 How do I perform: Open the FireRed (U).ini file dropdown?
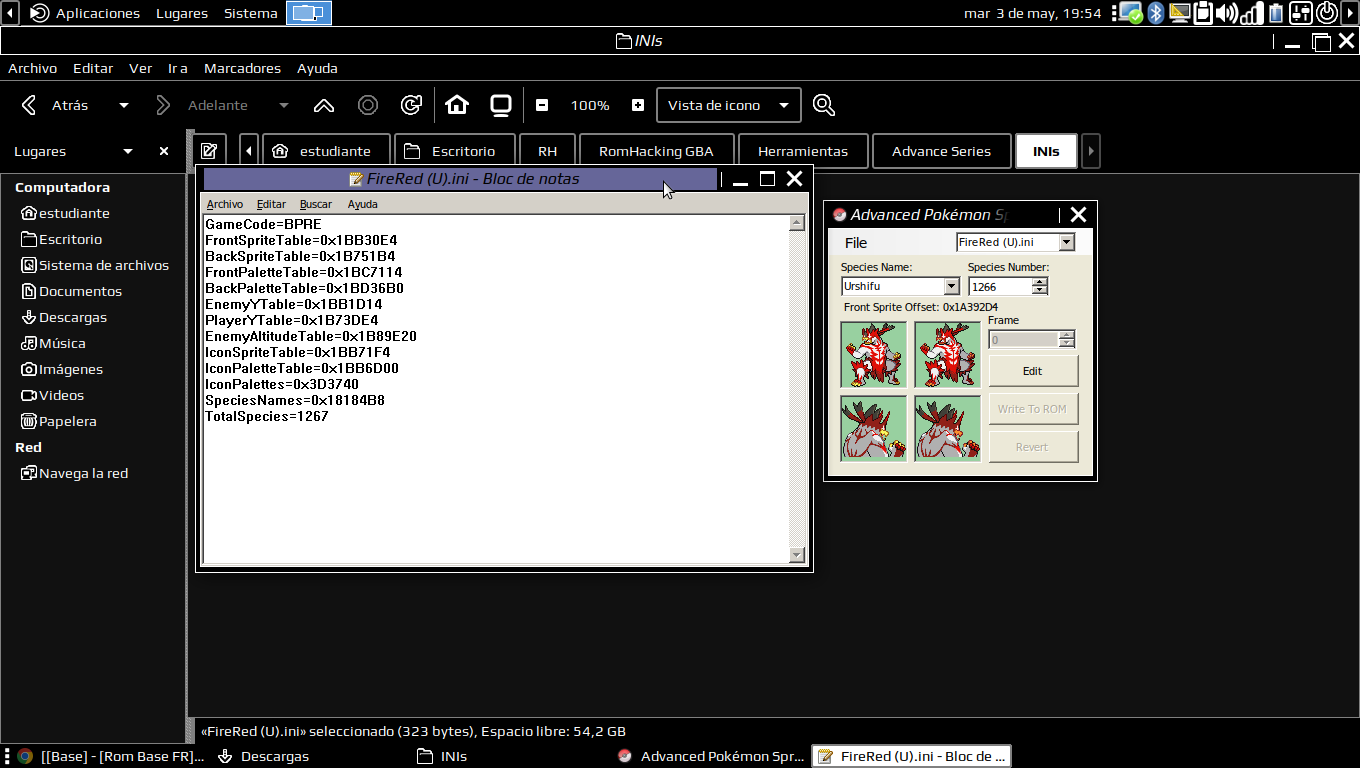point(1066,243)
